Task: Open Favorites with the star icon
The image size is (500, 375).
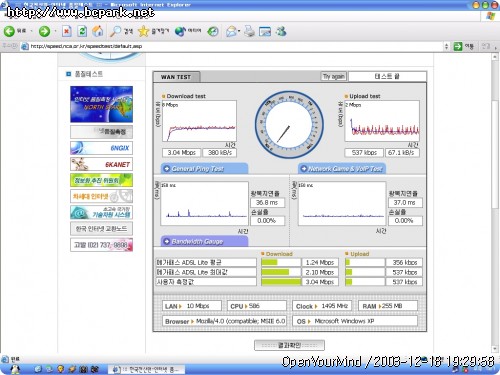Action: [x=143, y=31]
